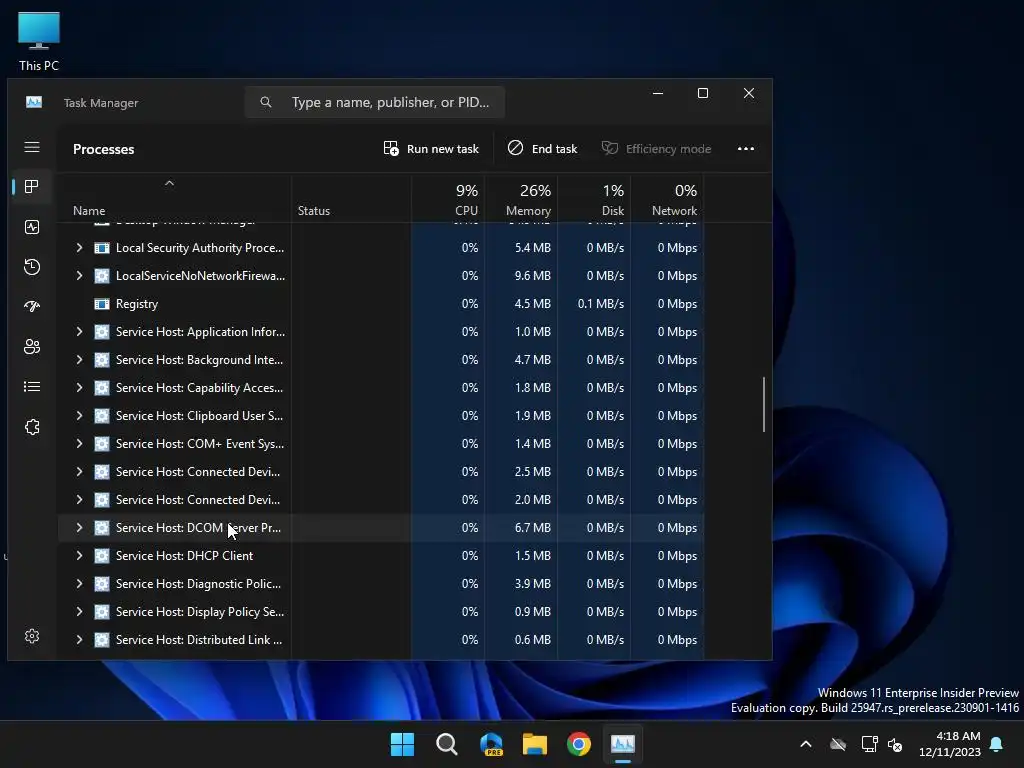Click the See more three-dots button

click(x=745, y=149)
